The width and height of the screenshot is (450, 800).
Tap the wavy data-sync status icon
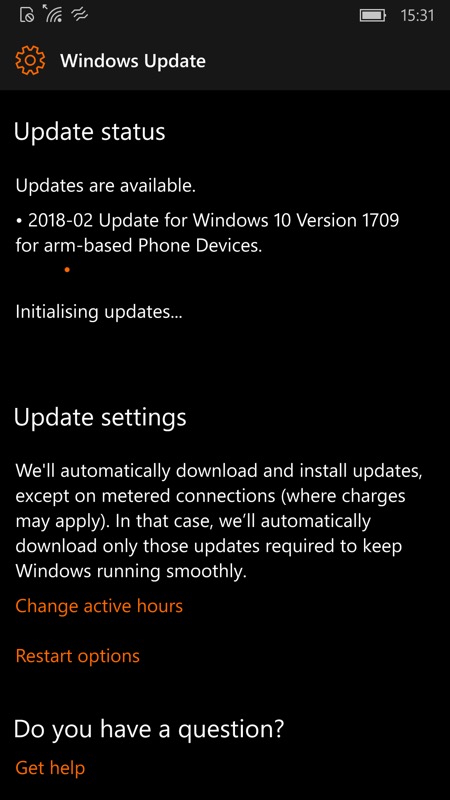[x=80, y=15]
